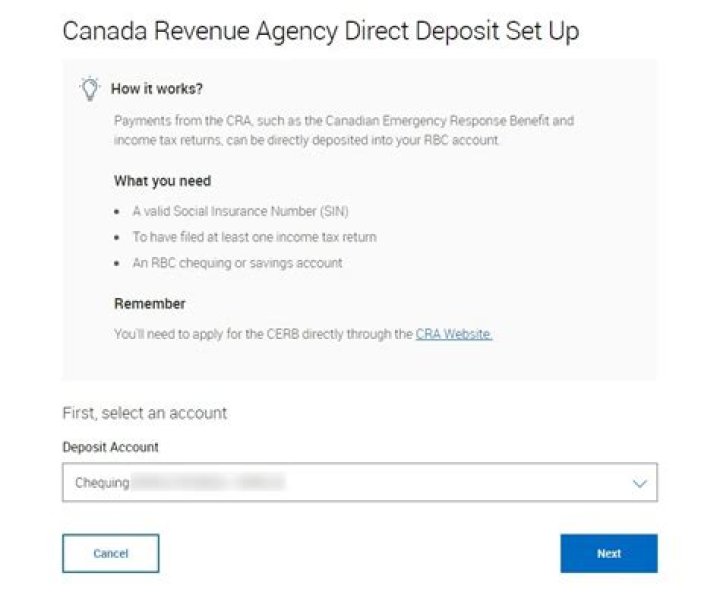The width and height of the screenshot is (720, 602).
Task: Click the "Chequing" text inside the selector
Action: click(102, 483)
